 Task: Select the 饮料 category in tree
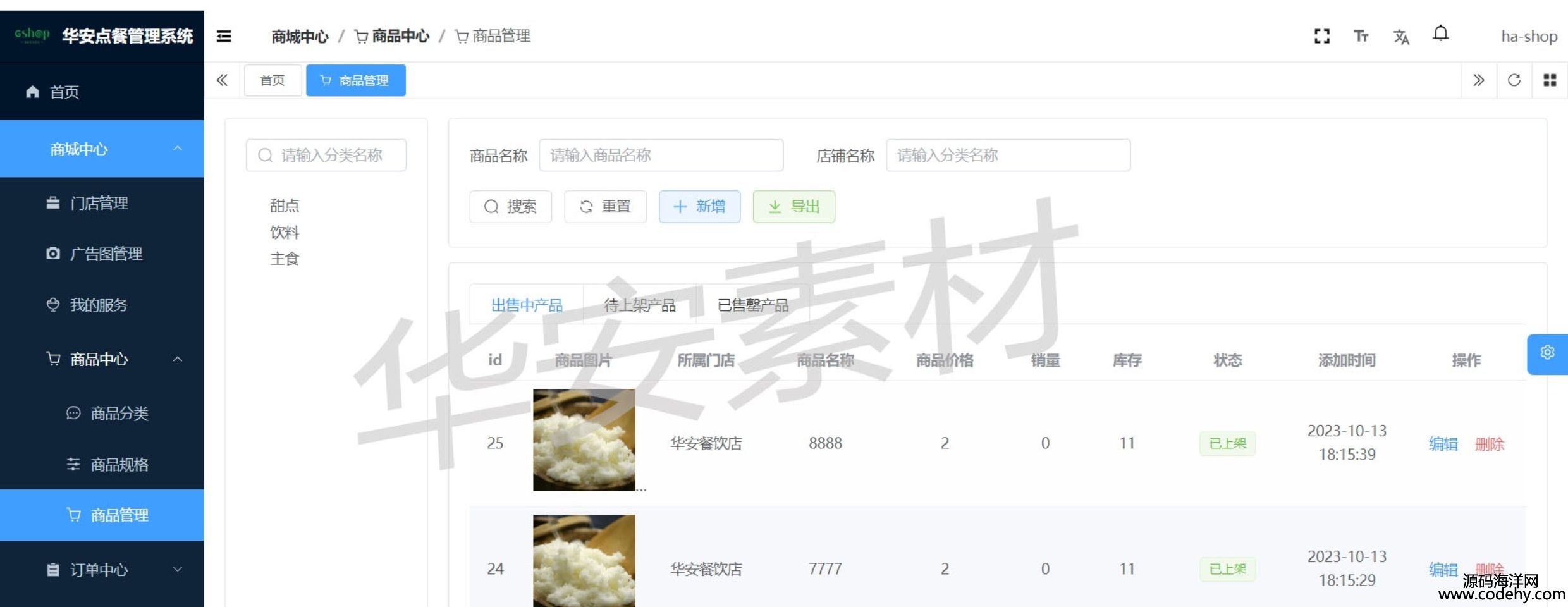pos(285,232)
